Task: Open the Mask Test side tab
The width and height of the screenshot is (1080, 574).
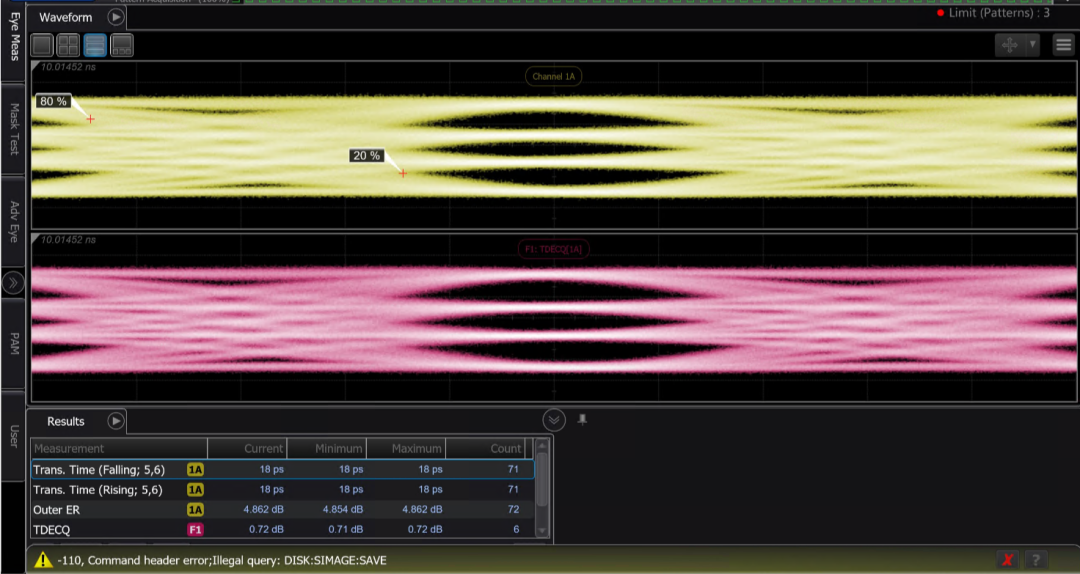Action: pyautogui.click(x=13, y=129)
